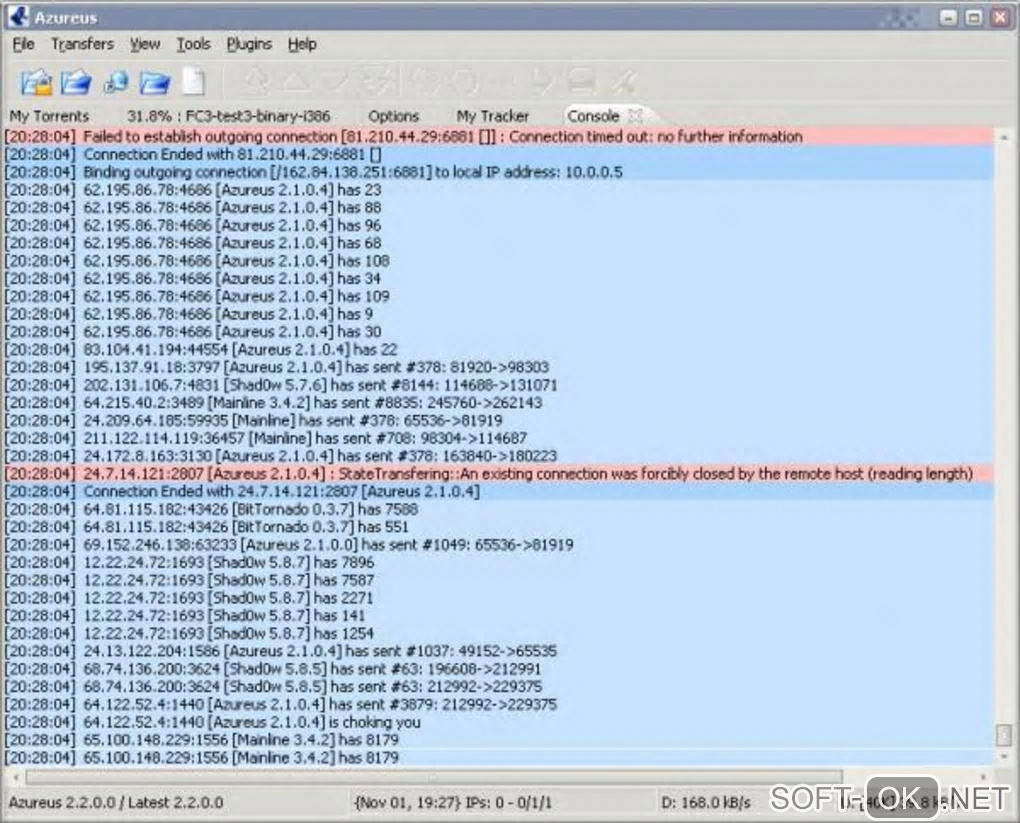Click the greyed-out move up triangle icon
The image size is (1020, 823).
coord(295,81)
